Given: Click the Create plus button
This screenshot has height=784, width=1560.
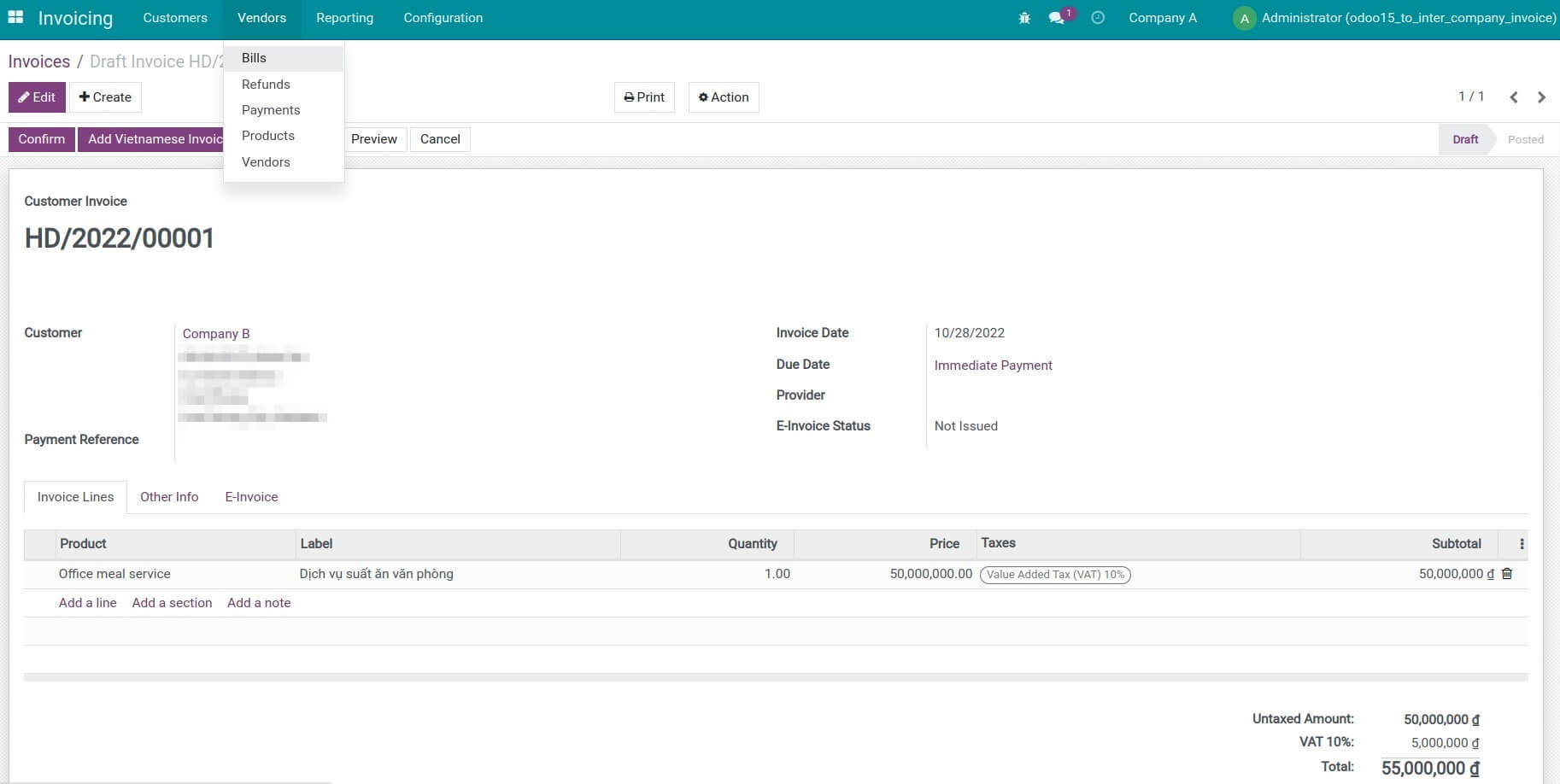Looking at the screenshot, I should pos(105,97).
